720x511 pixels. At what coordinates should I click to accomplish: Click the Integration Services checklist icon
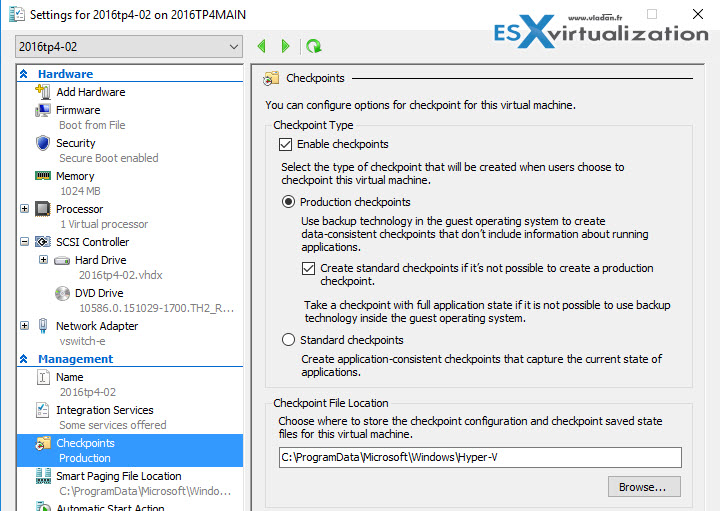tap(43, 410)
